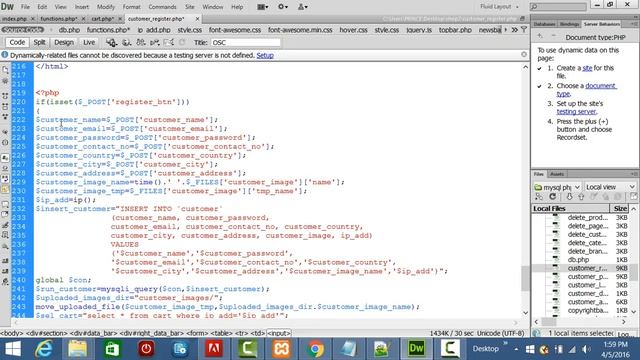Click the balance braces icon

tap(5, 142)
